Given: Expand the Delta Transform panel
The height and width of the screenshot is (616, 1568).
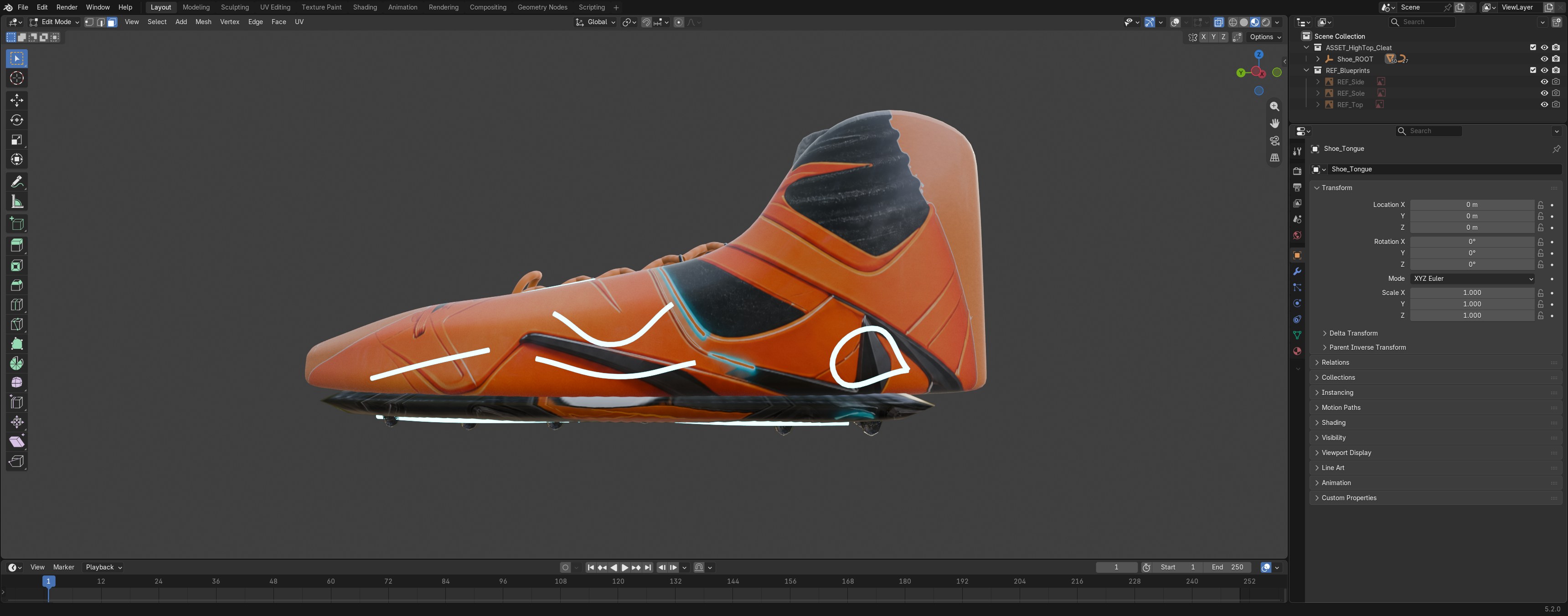Looking at the screenshot, I should [1352, 334].
